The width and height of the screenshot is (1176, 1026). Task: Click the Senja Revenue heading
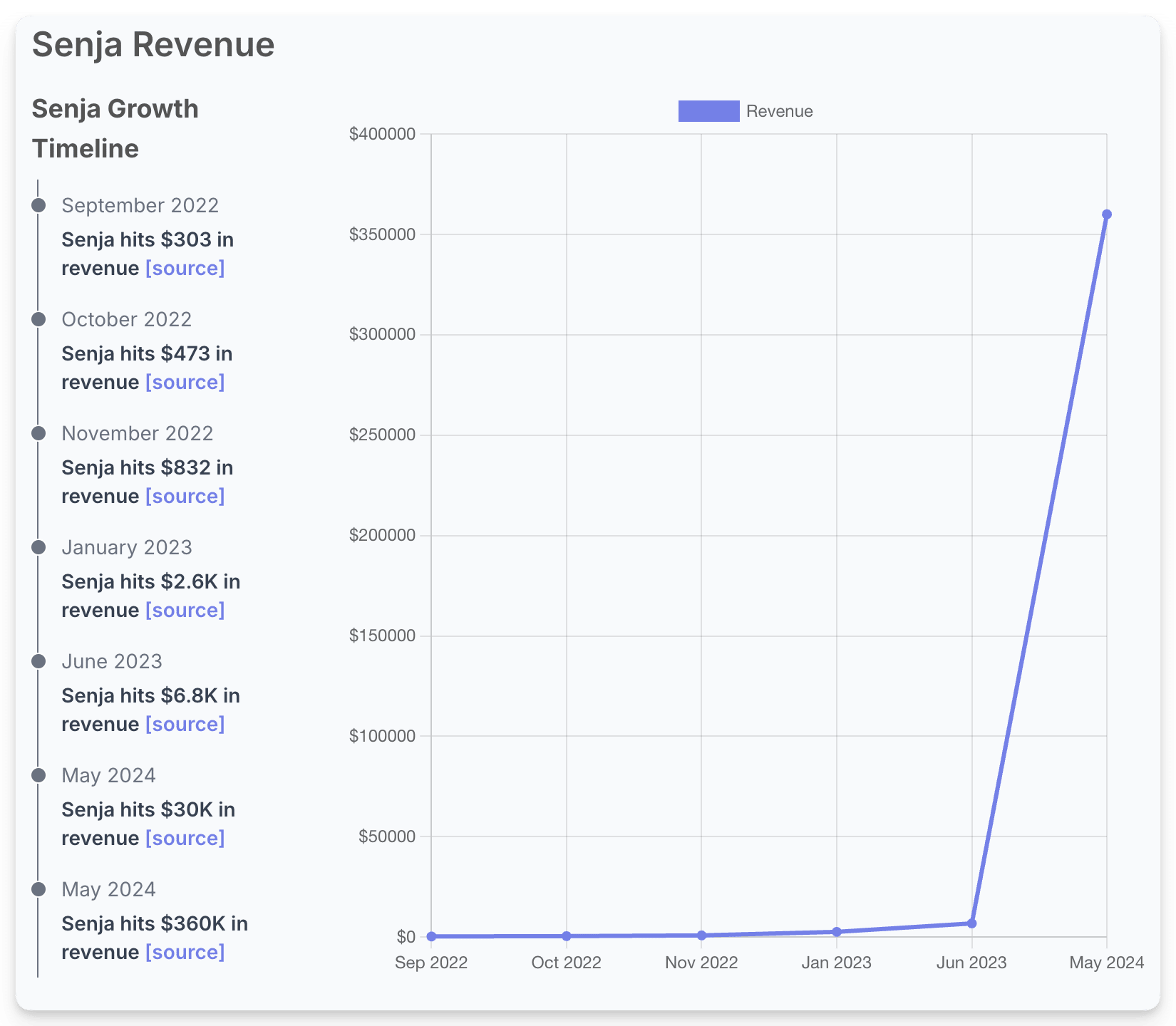pyautogui.click(x=153, y=44)
